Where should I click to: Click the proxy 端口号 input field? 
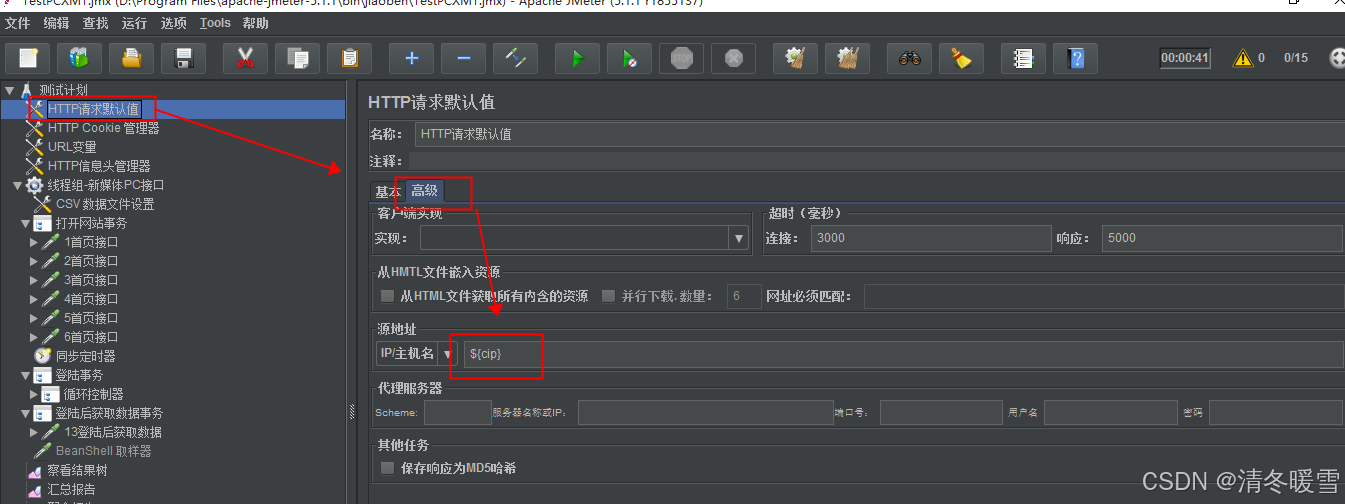click(x=941, y=412)
